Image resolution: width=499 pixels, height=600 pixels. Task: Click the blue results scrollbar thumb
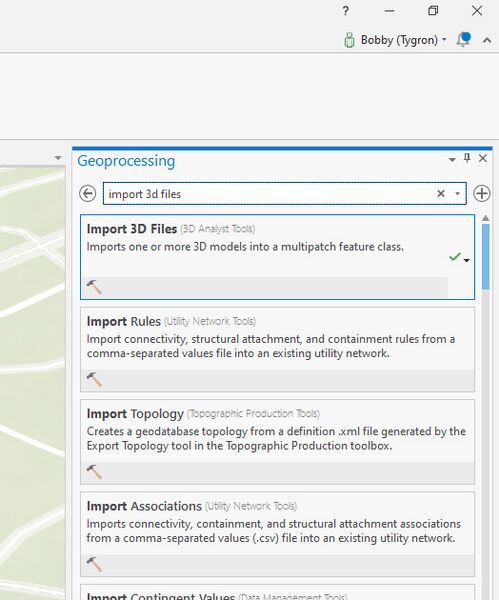tap(486, 256)
